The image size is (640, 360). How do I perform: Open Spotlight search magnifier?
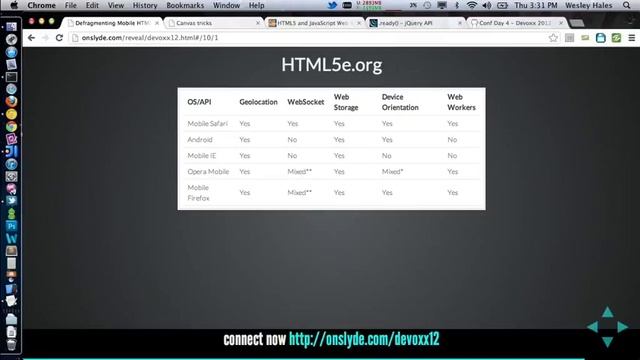pyautogui.click(x=627, y=5)
